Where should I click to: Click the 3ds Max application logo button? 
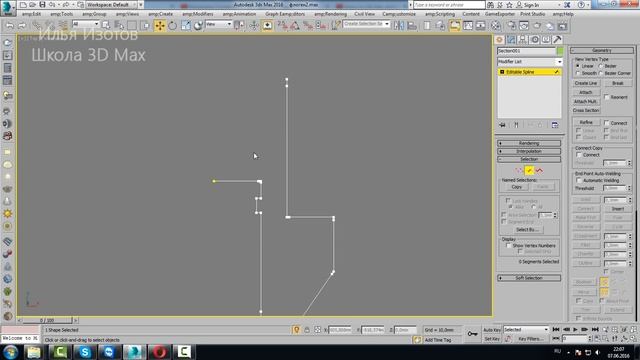click(8, 8)
